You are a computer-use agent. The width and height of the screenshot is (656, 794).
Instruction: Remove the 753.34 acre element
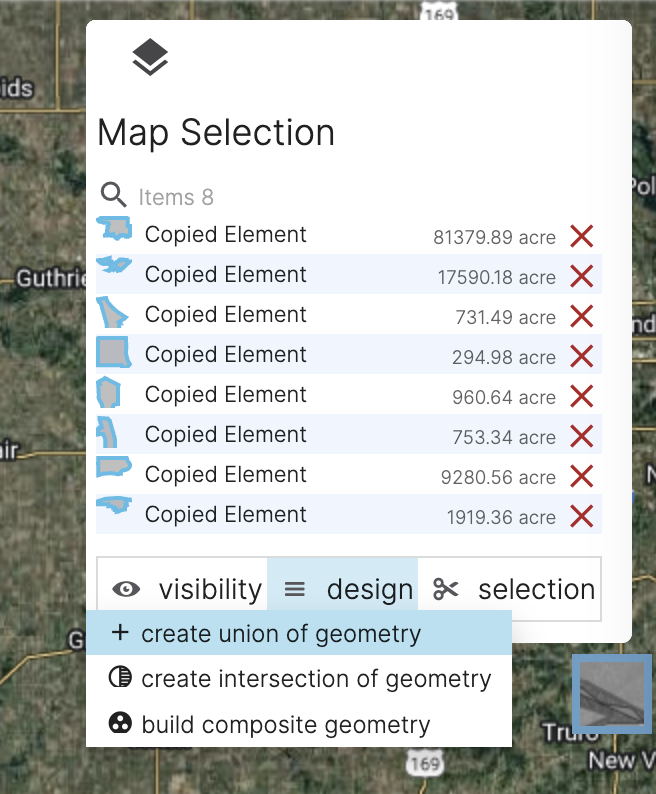pos(582,436)
